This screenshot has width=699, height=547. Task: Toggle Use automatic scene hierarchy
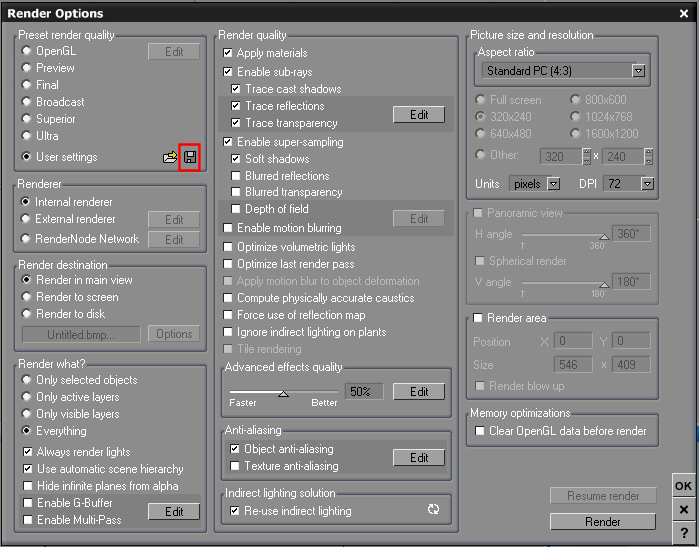point(28,469)
